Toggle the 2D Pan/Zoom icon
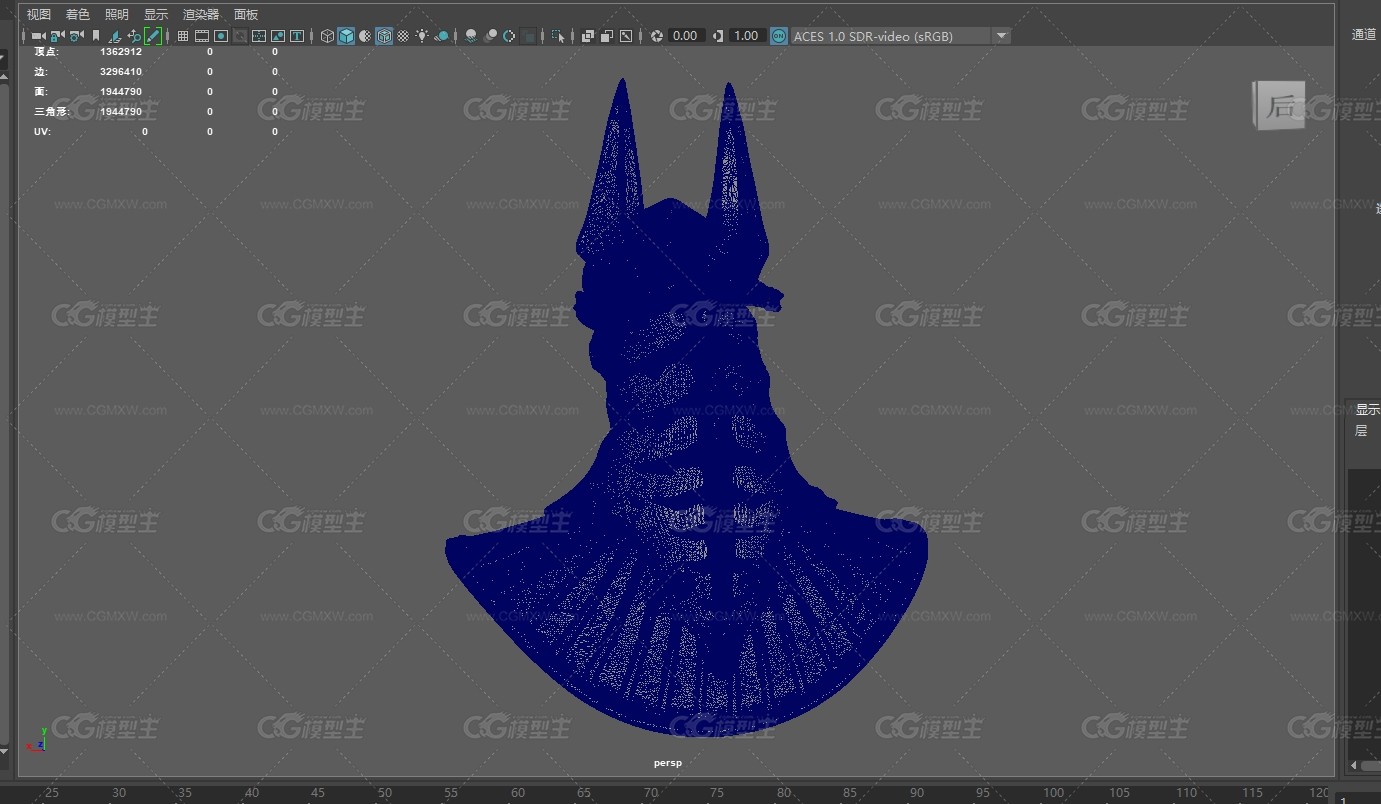The height and width of the screenshot is (804, 1381). [x=134, y=36]
